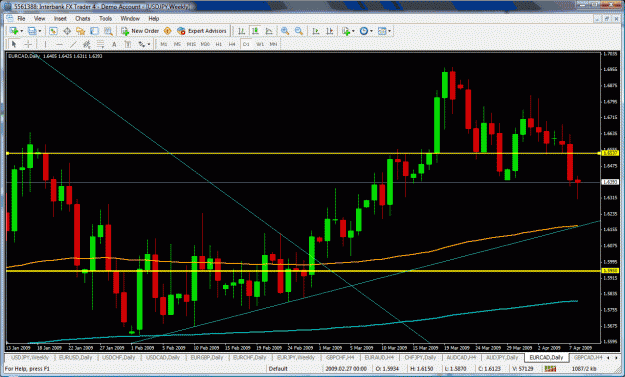Open the New Chart icon
Screen dimensions: 625x377
pyautogui.click(x=14, y=31)
